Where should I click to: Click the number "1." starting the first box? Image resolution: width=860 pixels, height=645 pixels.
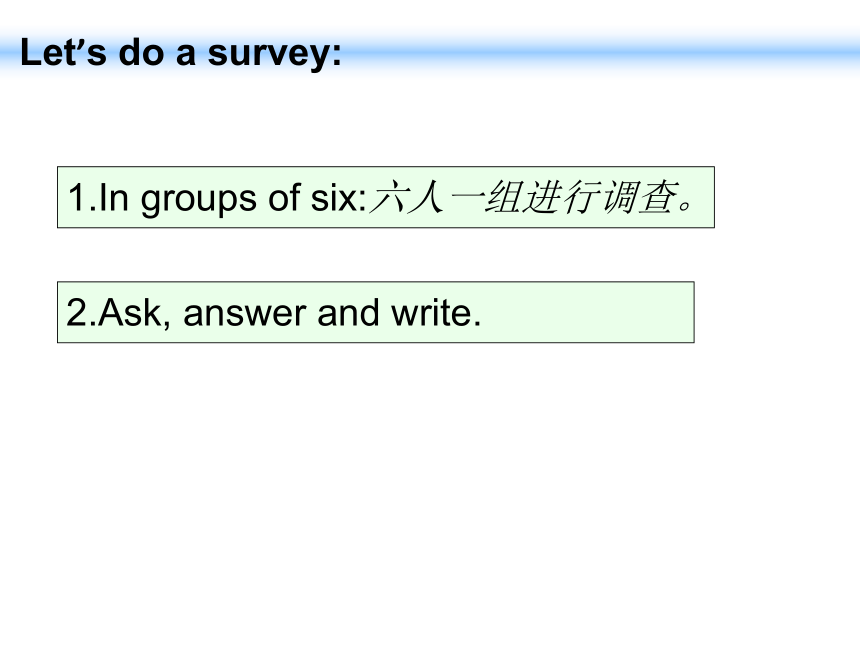click(82, 197)
